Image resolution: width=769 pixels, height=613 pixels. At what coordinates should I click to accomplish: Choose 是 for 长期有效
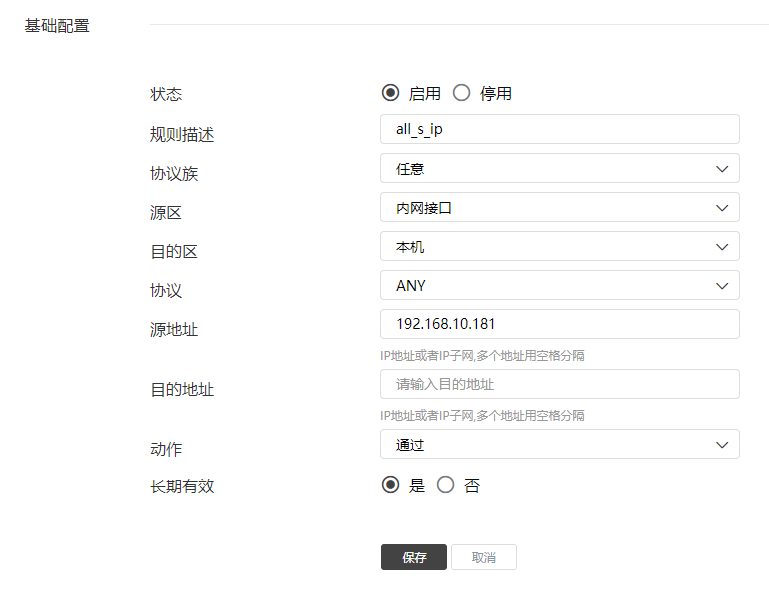tap(390, 485)
